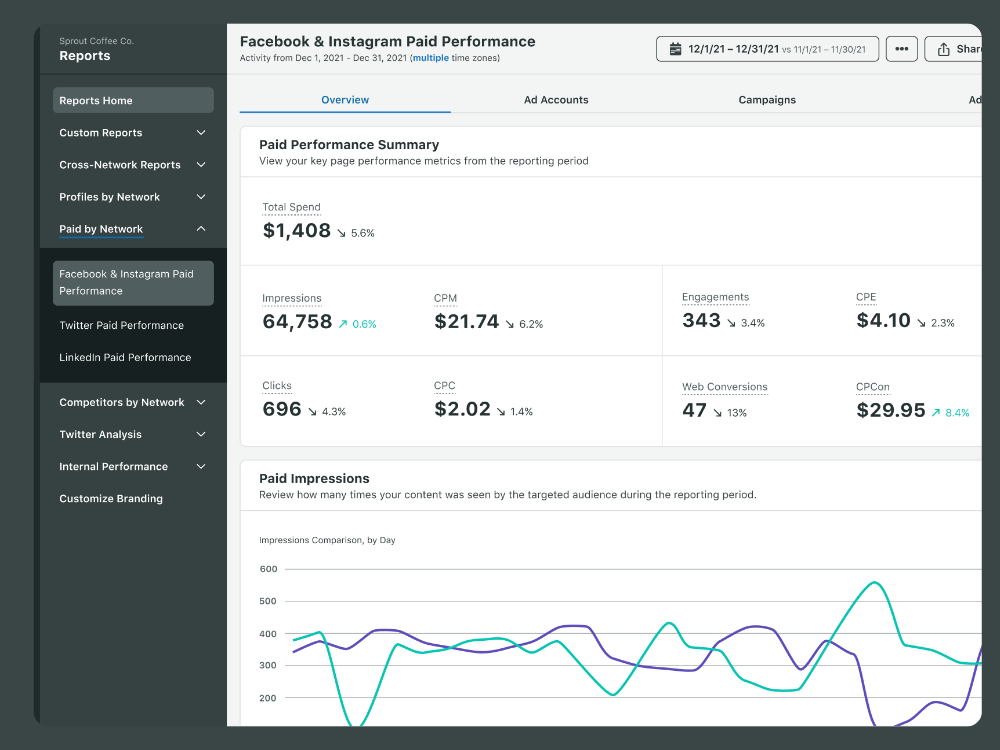Click the Total Spend metric label
The width and height of the screenshot is (1000, 750).
click(x=291, y=207)
